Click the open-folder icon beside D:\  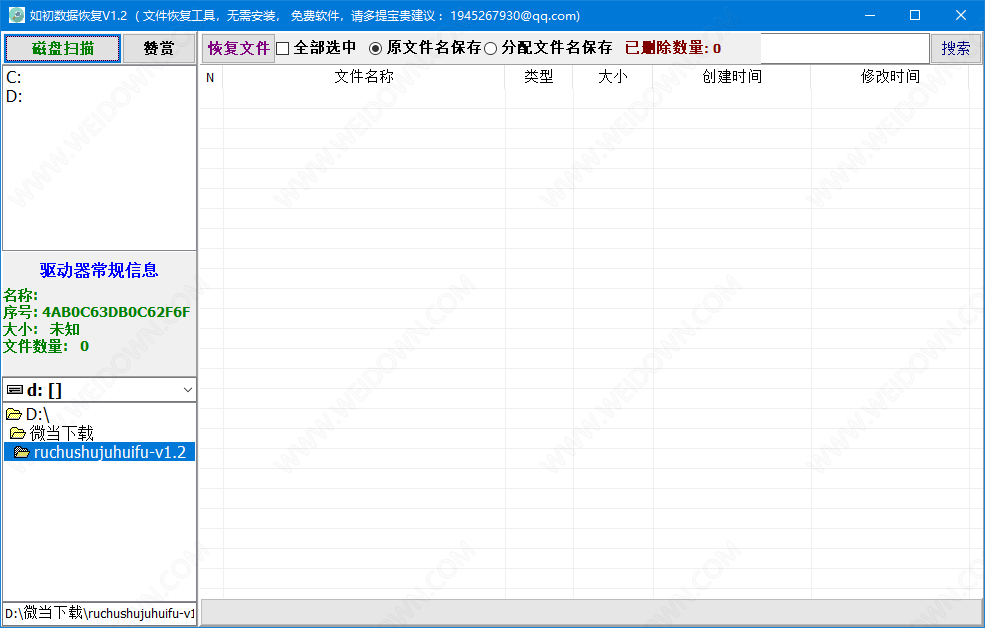coord(13,414)
